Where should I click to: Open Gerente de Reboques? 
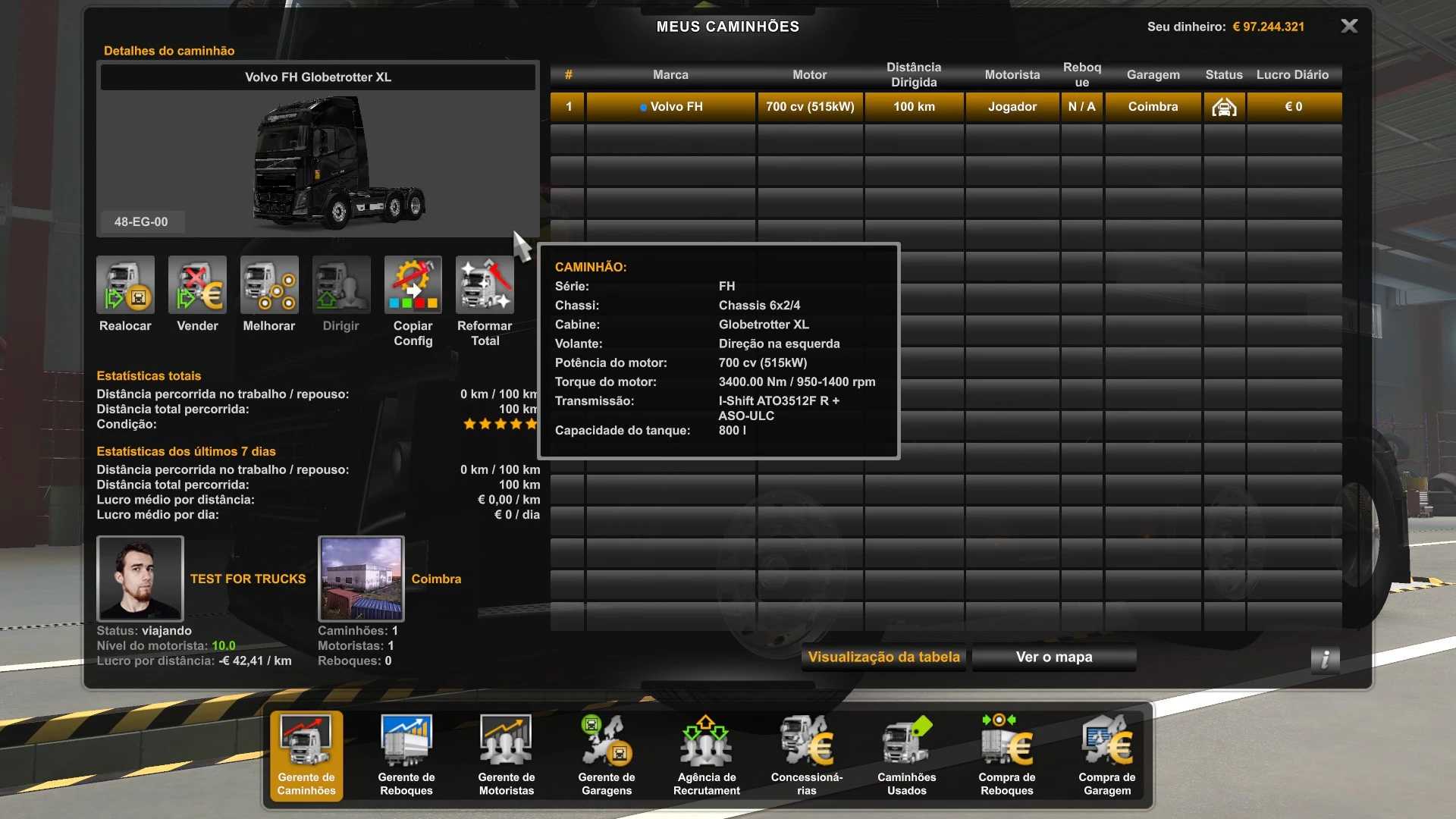tap(406, 755)
